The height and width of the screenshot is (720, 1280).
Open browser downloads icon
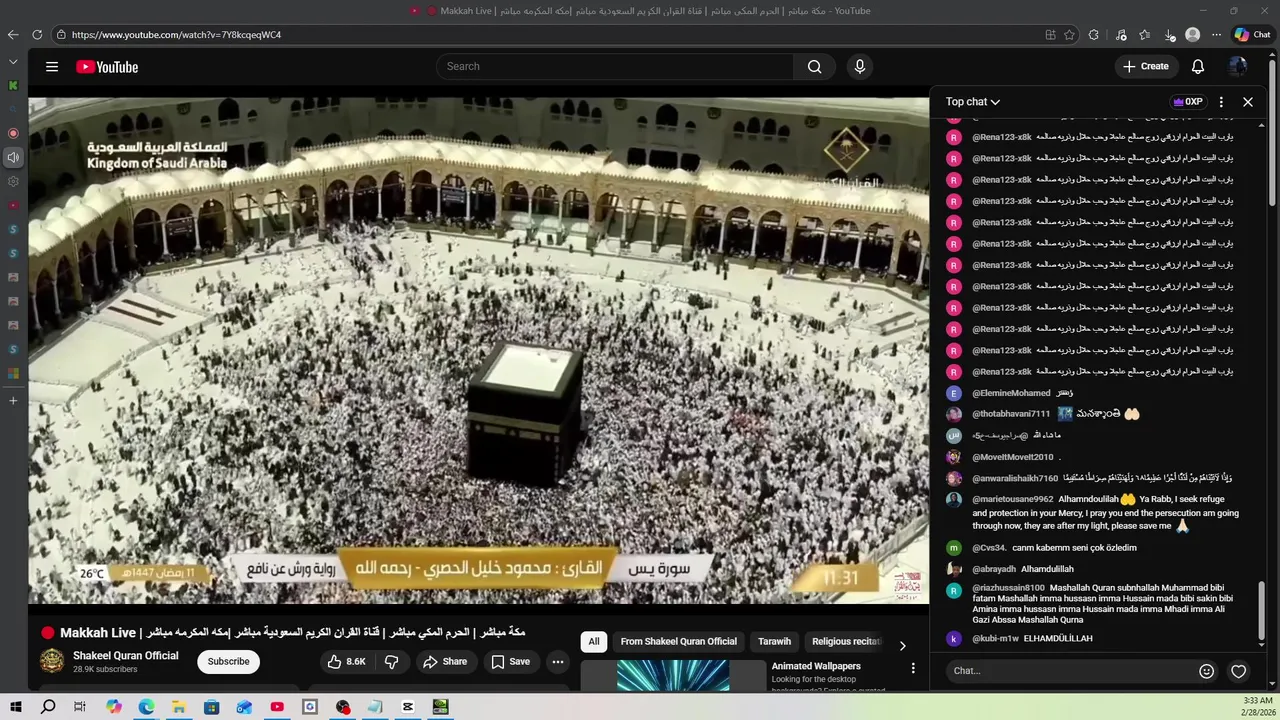pyautogui.click(x=1169, y=34)
